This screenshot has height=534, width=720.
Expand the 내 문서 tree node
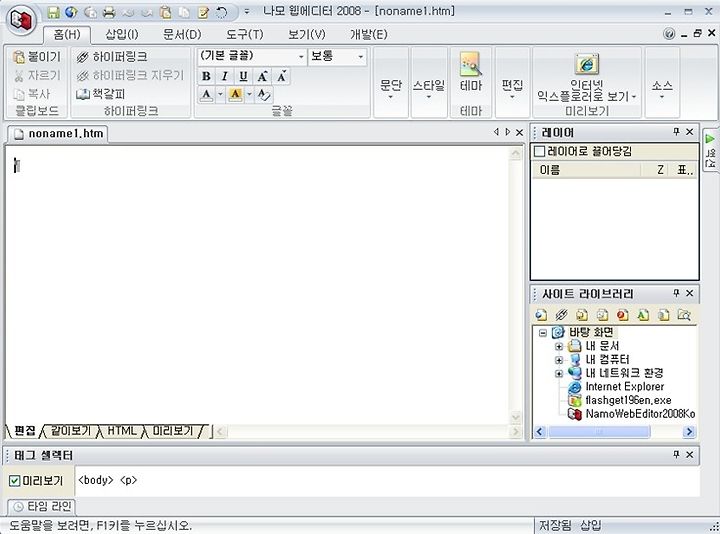coord(558,346)
